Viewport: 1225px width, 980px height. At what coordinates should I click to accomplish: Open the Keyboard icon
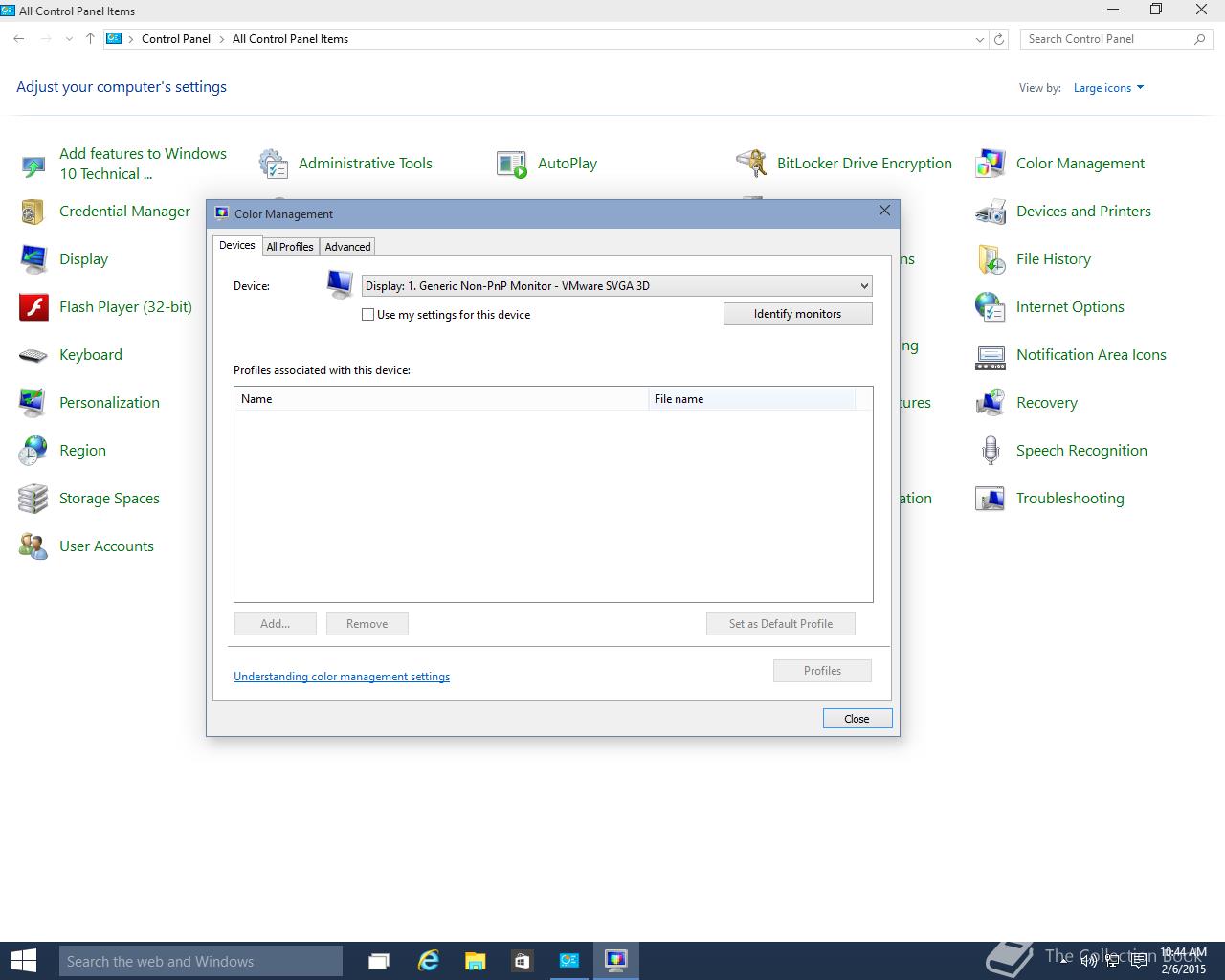pyautogui.click(x=33, y=355)
